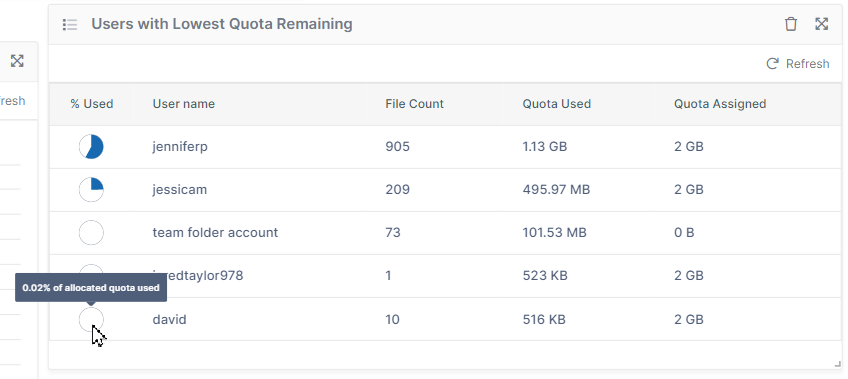Screen dimensions: 848x379
Task: Click the expand icon on left panel
Action: point(17,61)
